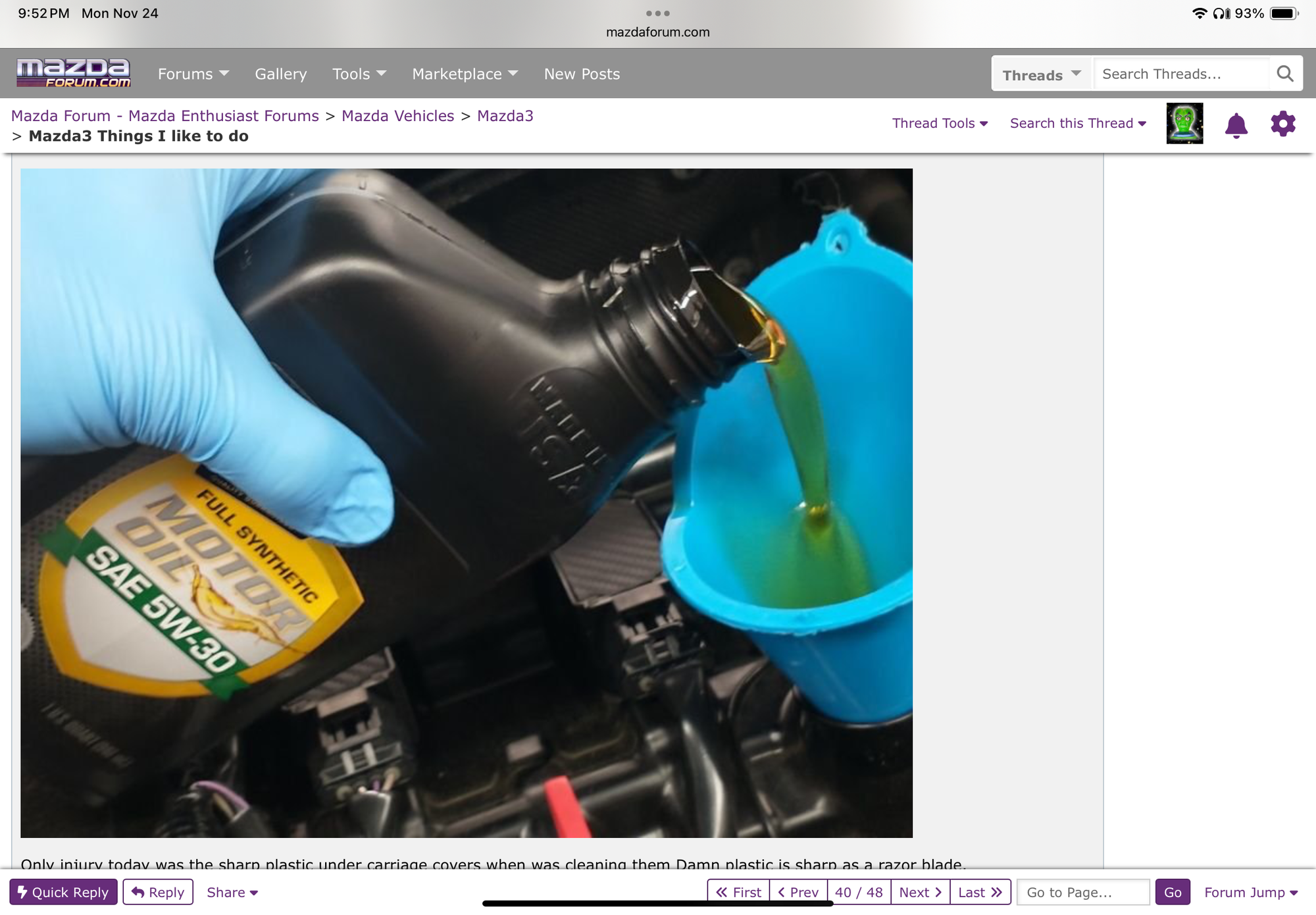Click the search magnifier icon
Viewport: 1316px width, 915px height.
(x=1284, y=74)
